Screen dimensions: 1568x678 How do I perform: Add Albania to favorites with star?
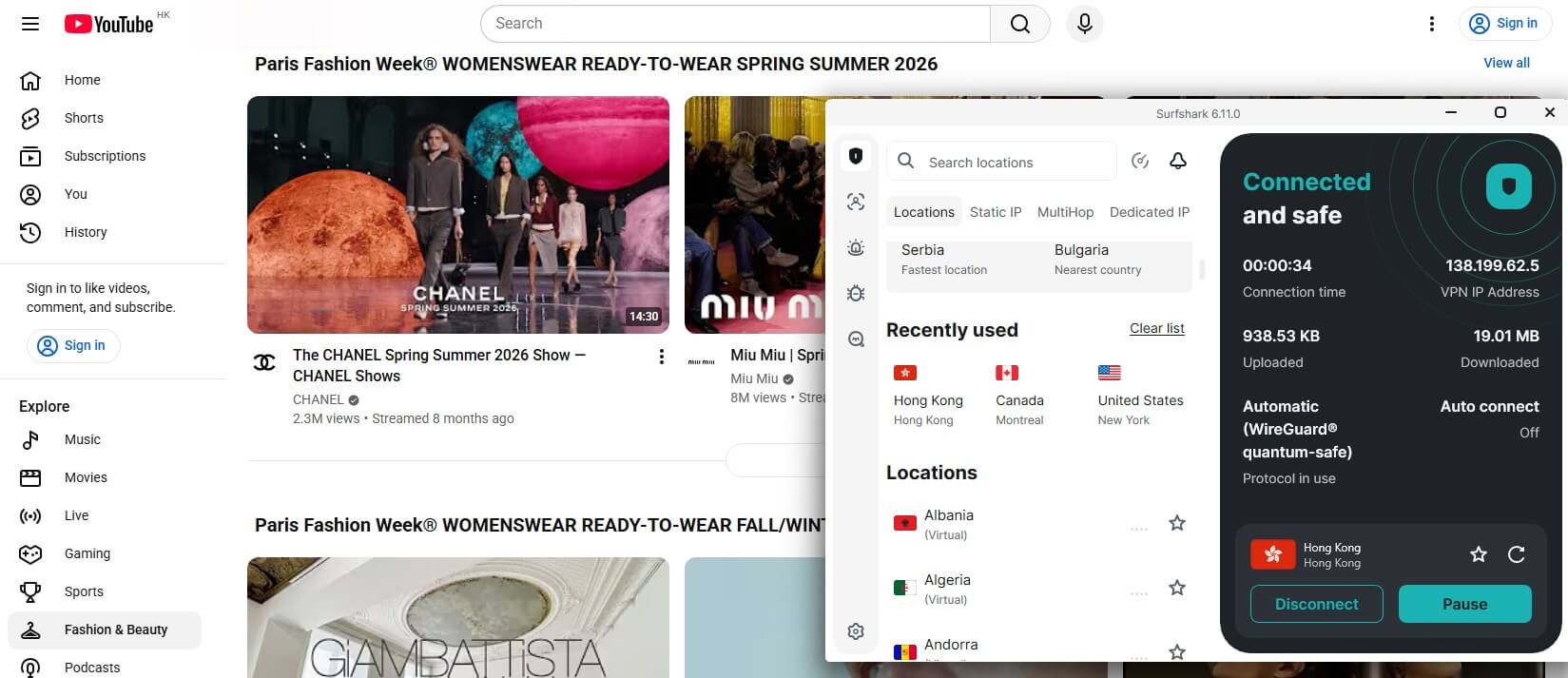coord(1177,523)
